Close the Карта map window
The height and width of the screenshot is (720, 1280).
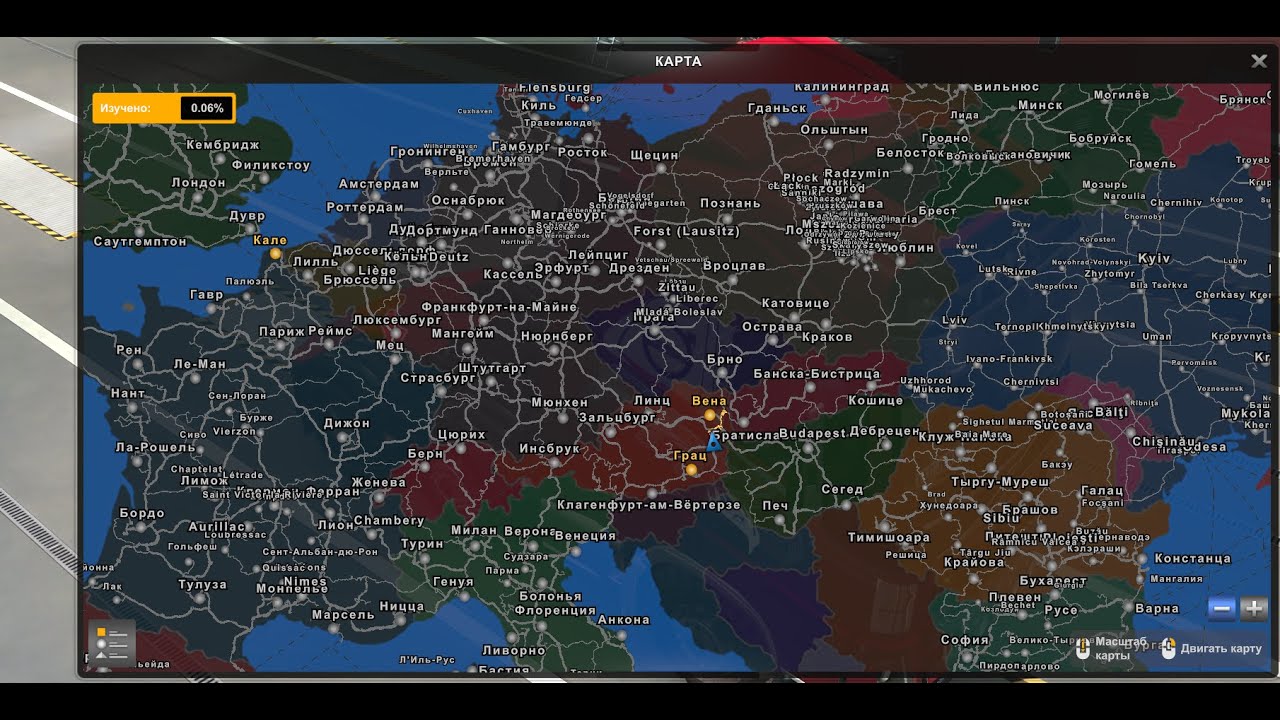click(x=1259, y=61)
